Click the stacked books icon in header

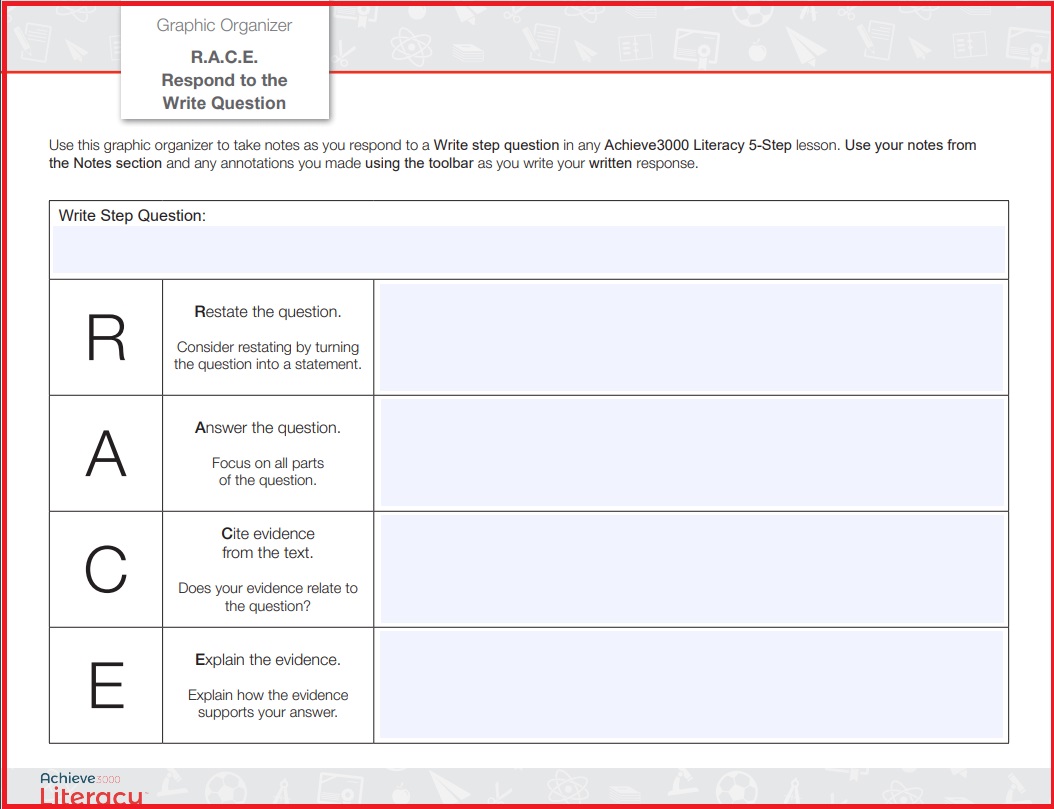click(468, 51)
